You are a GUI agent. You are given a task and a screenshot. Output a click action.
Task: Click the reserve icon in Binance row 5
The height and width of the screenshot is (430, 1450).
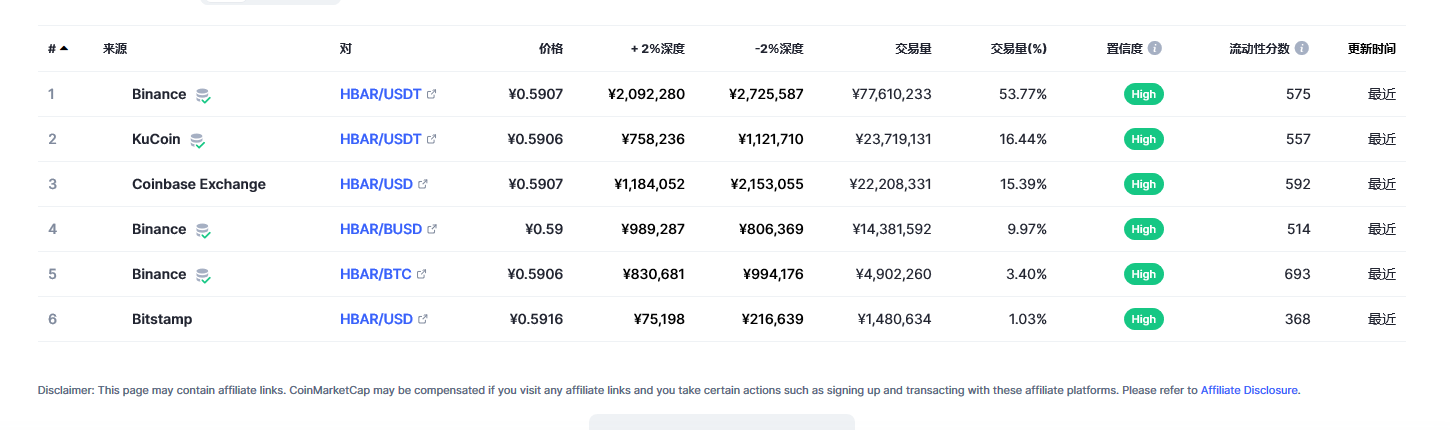click(x=203, y=275)
